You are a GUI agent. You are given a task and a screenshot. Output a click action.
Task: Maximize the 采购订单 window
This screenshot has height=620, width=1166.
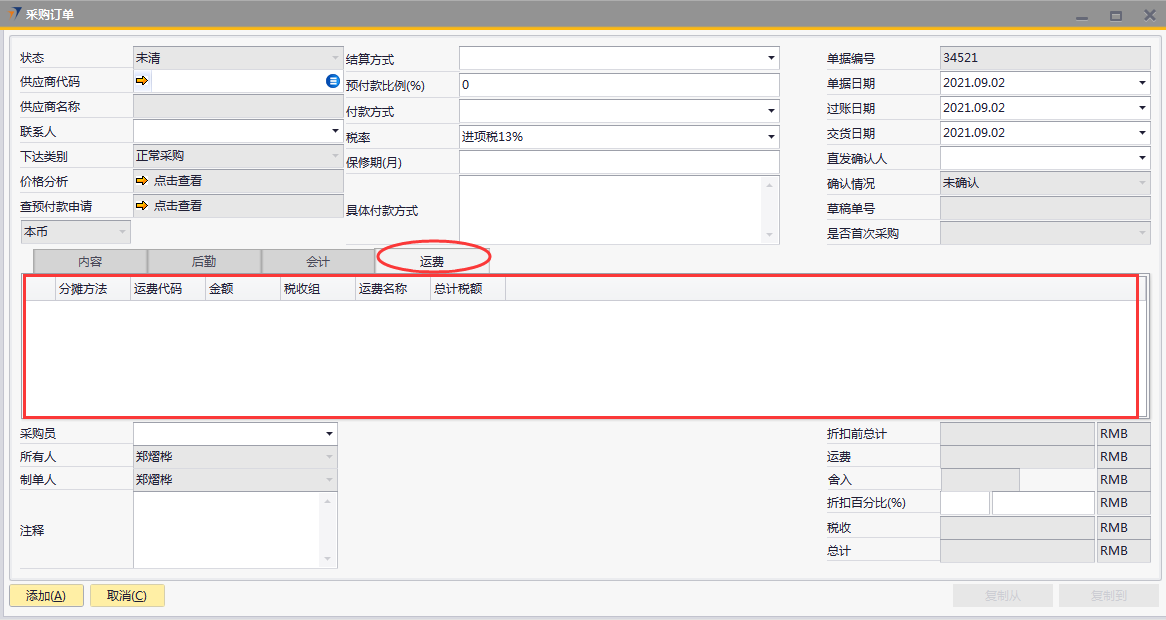pyautogui.click(x=1115, y=15)
